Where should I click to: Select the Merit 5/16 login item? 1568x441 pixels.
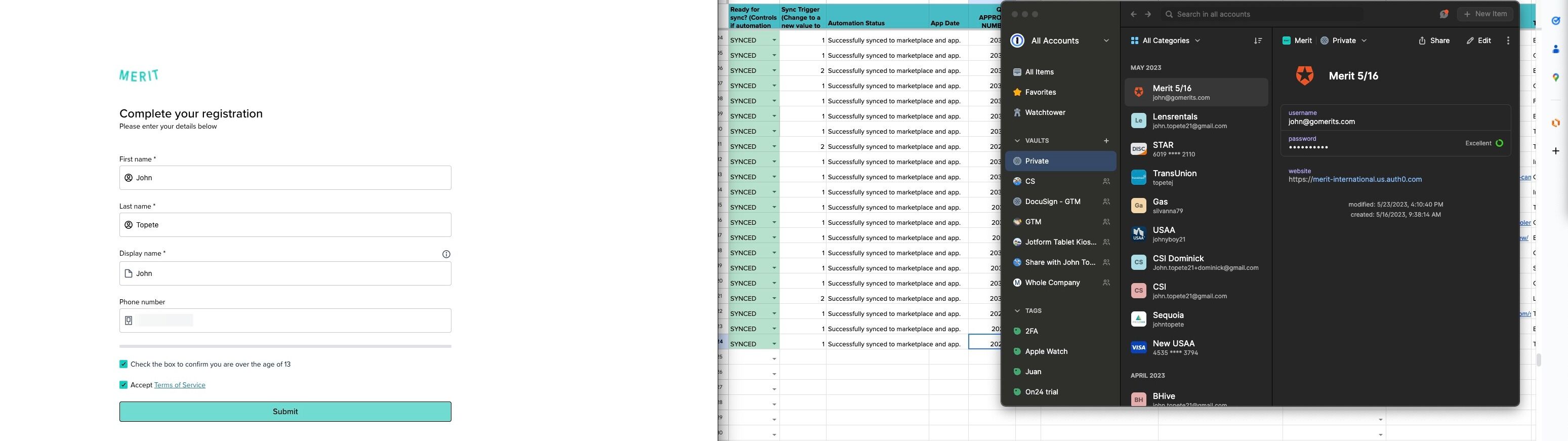(x=1196, y=92)
